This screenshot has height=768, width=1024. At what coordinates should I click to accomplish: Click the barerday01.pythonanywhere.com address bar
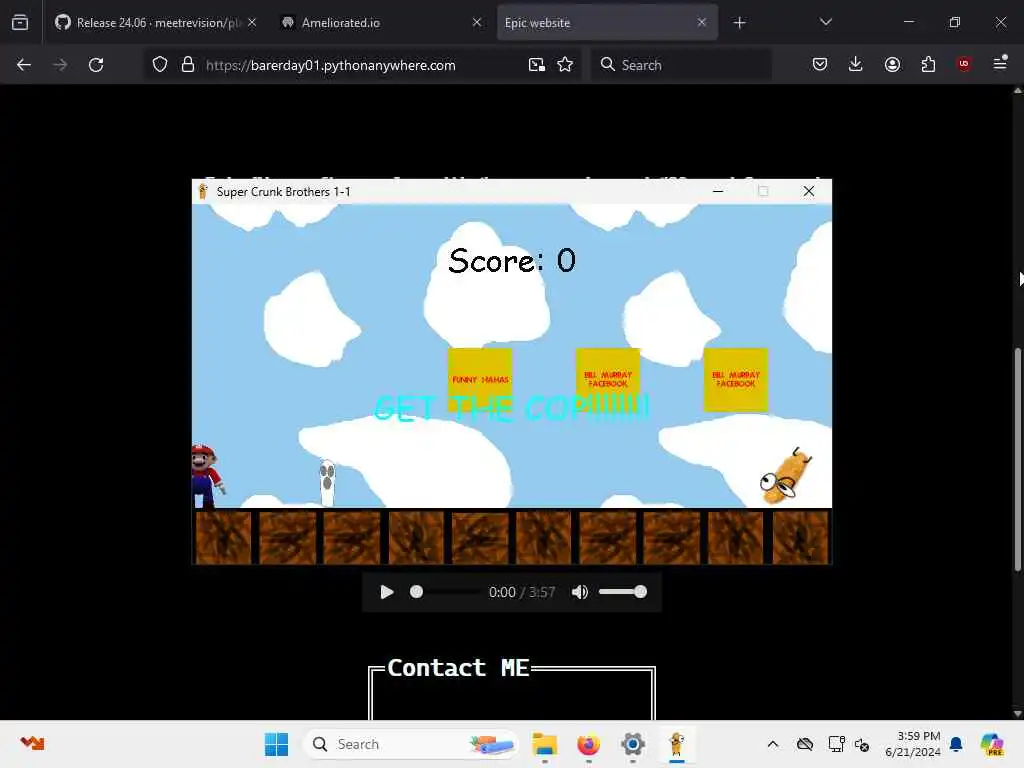[x=330, y=65]
